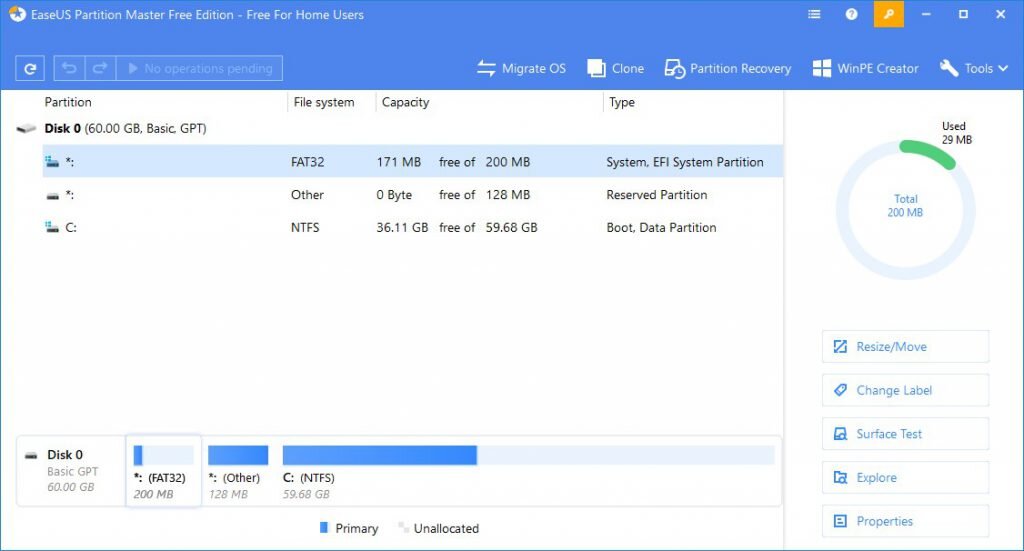This screenshot has height=551, width=1024.
Task: Open the help question mark icon
Action: click(x=852, y=14)
